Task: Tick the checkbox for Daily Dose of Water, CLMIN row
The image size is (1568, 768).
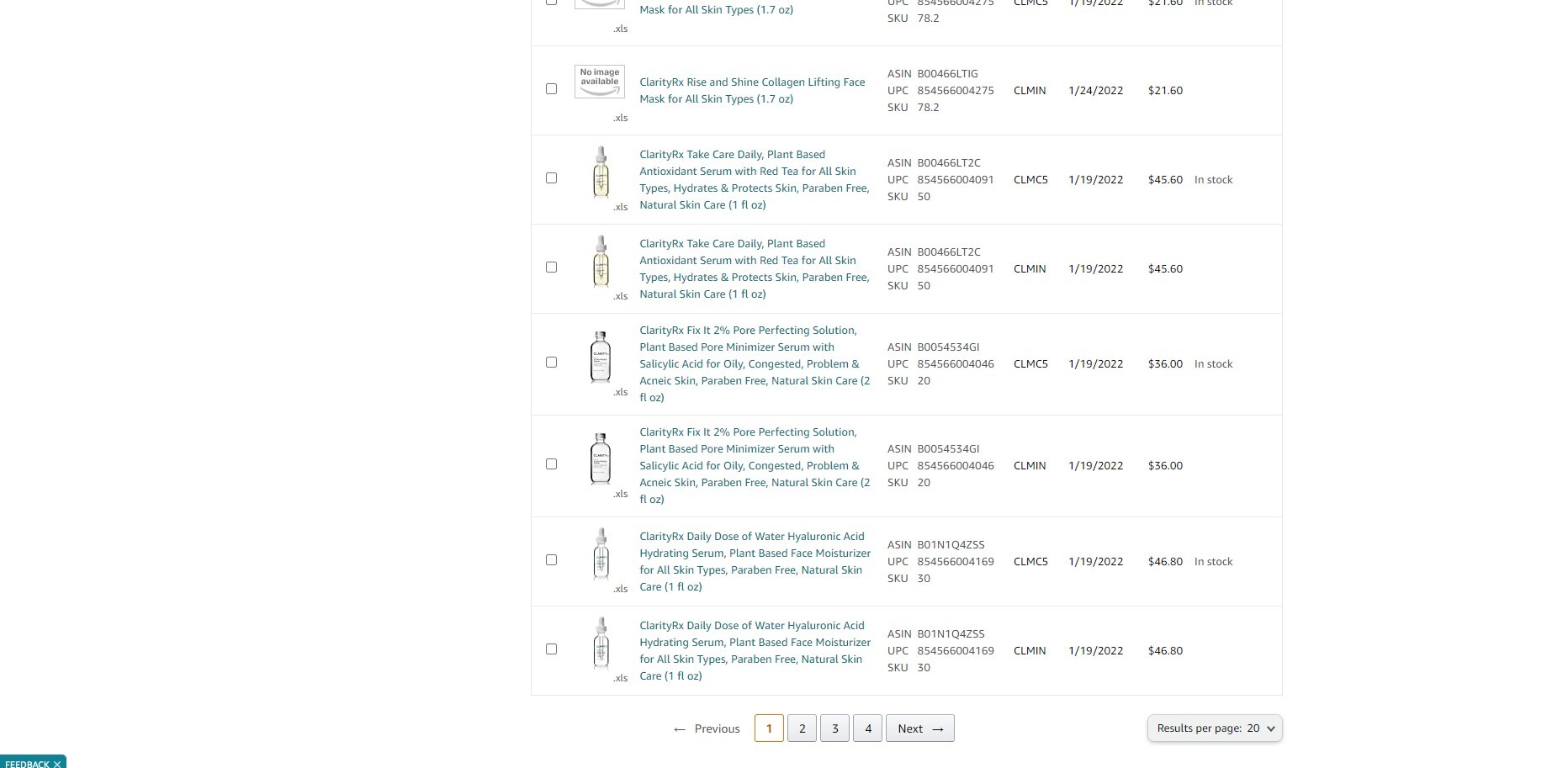Action: [x=551, y=649]
